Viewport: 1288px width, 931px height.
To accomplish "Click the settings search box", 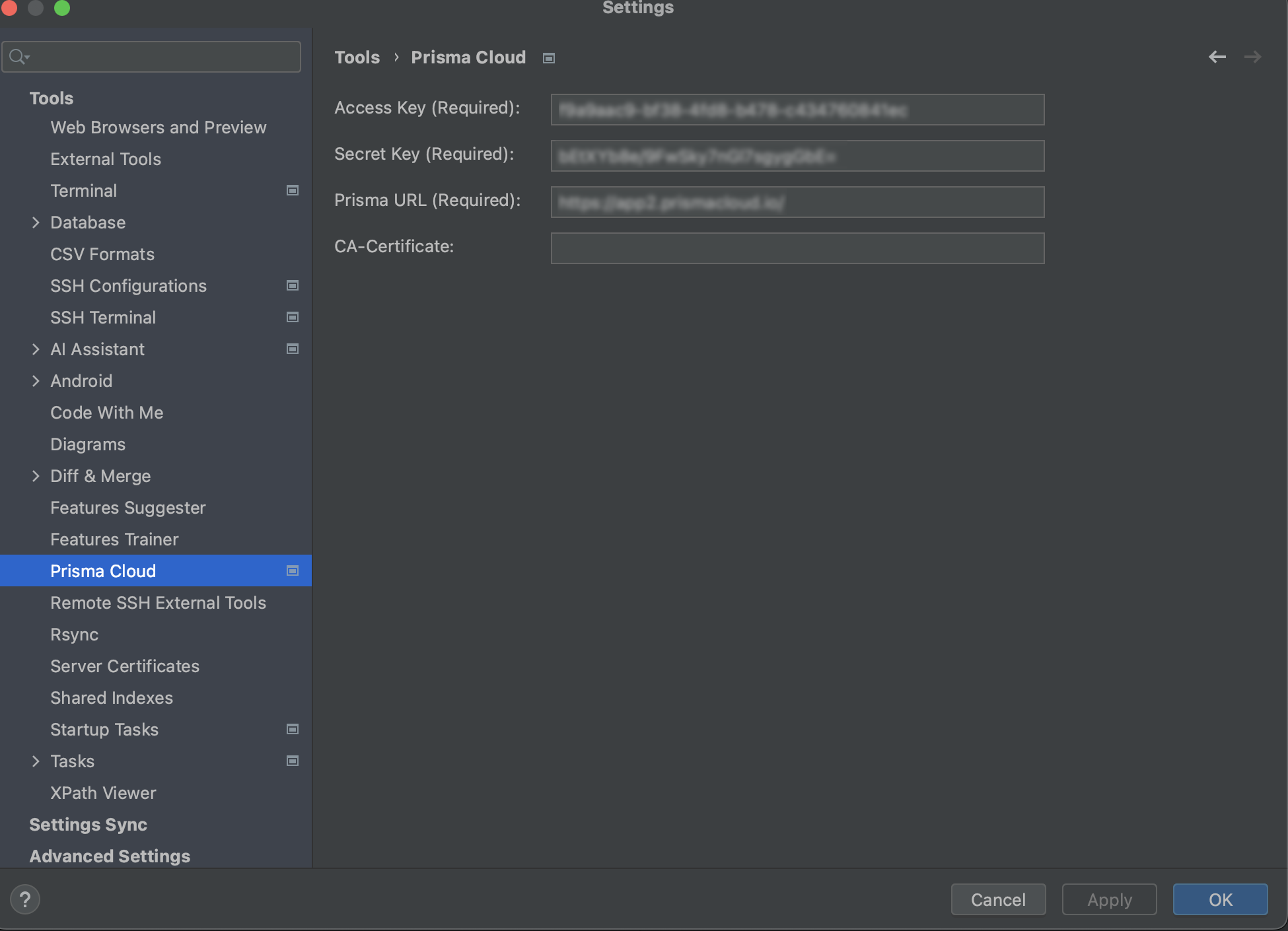I will coord(151,57).
